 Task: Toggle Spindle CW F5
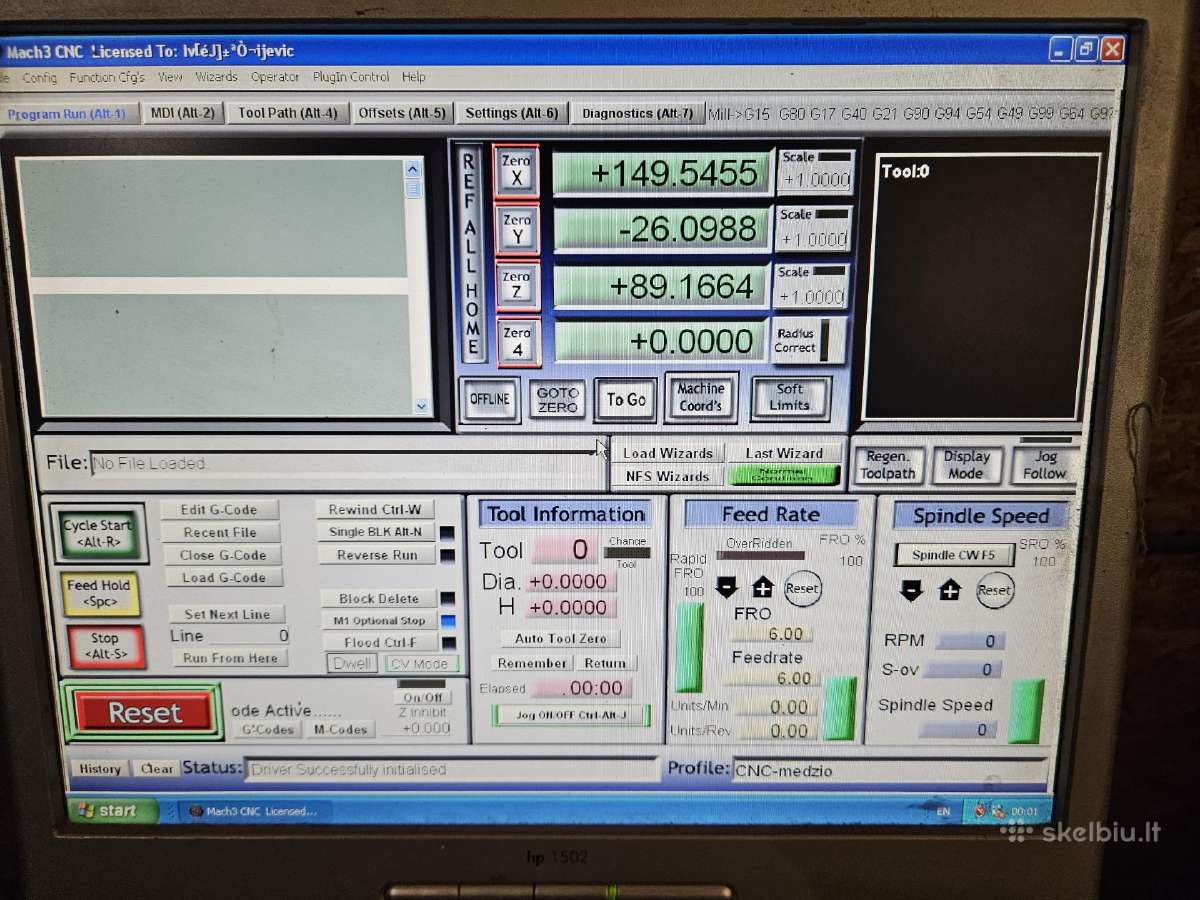tap(953, 555)
